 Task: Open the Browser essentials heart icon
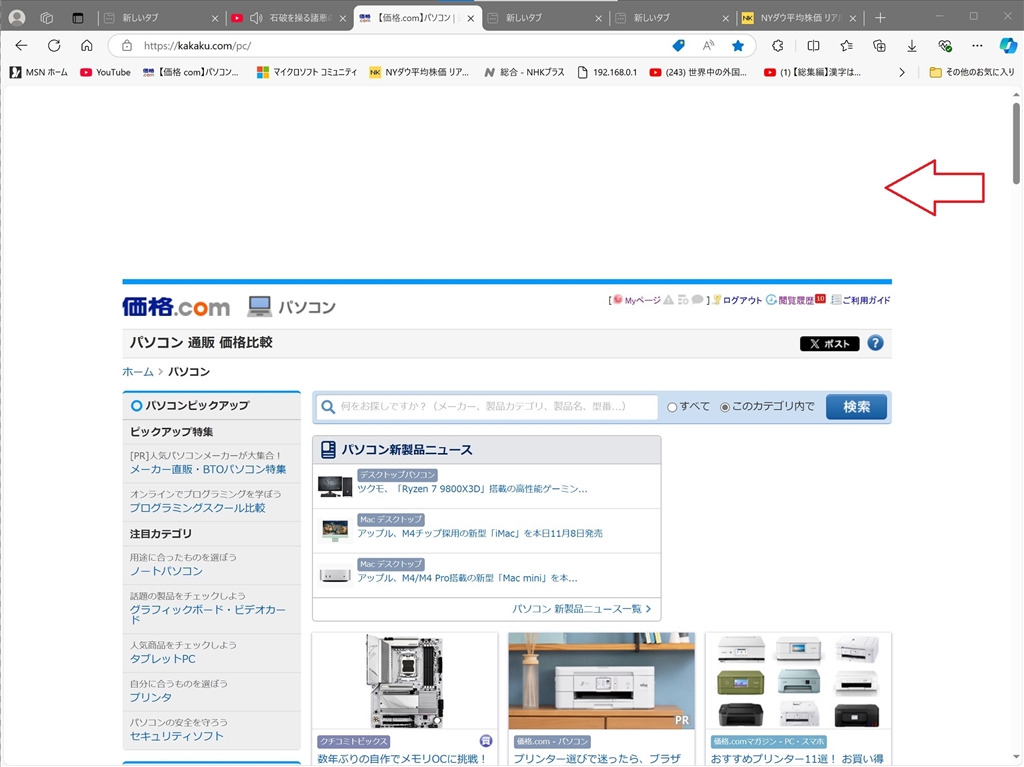pyautogui.click(x=944, y=46)
